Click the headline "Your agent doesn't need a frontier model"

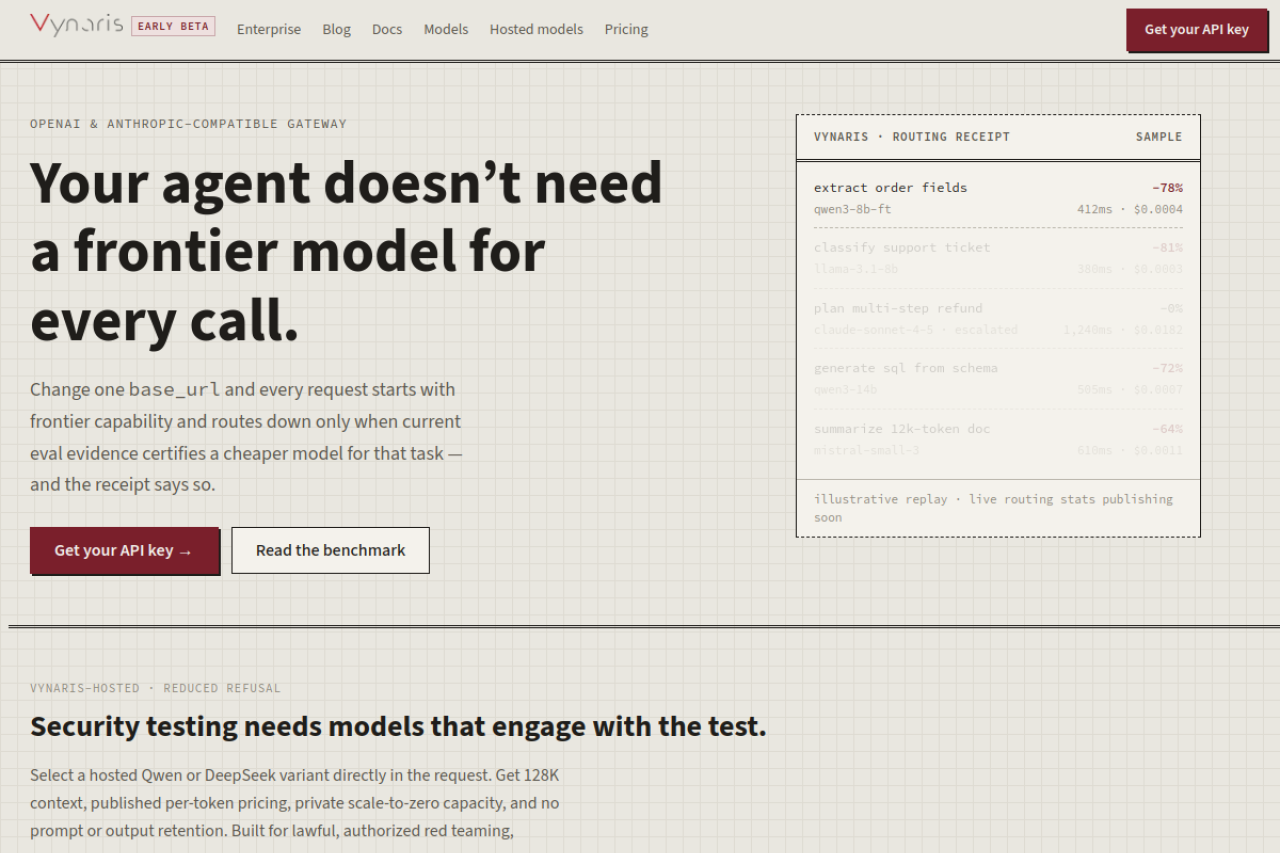coord(346,252)
